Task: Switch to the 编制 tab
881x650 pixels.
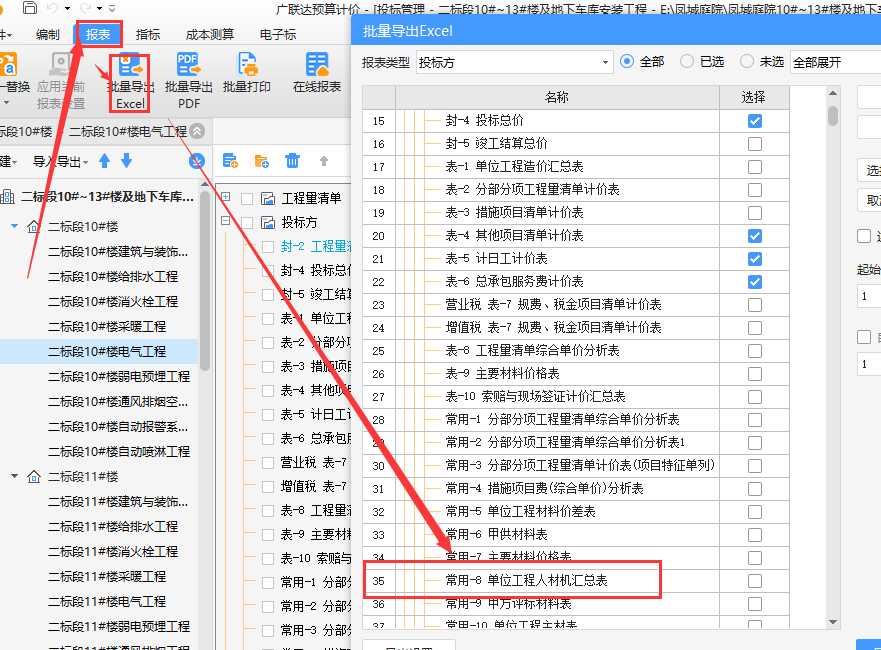Action: (x=48, y=35)
